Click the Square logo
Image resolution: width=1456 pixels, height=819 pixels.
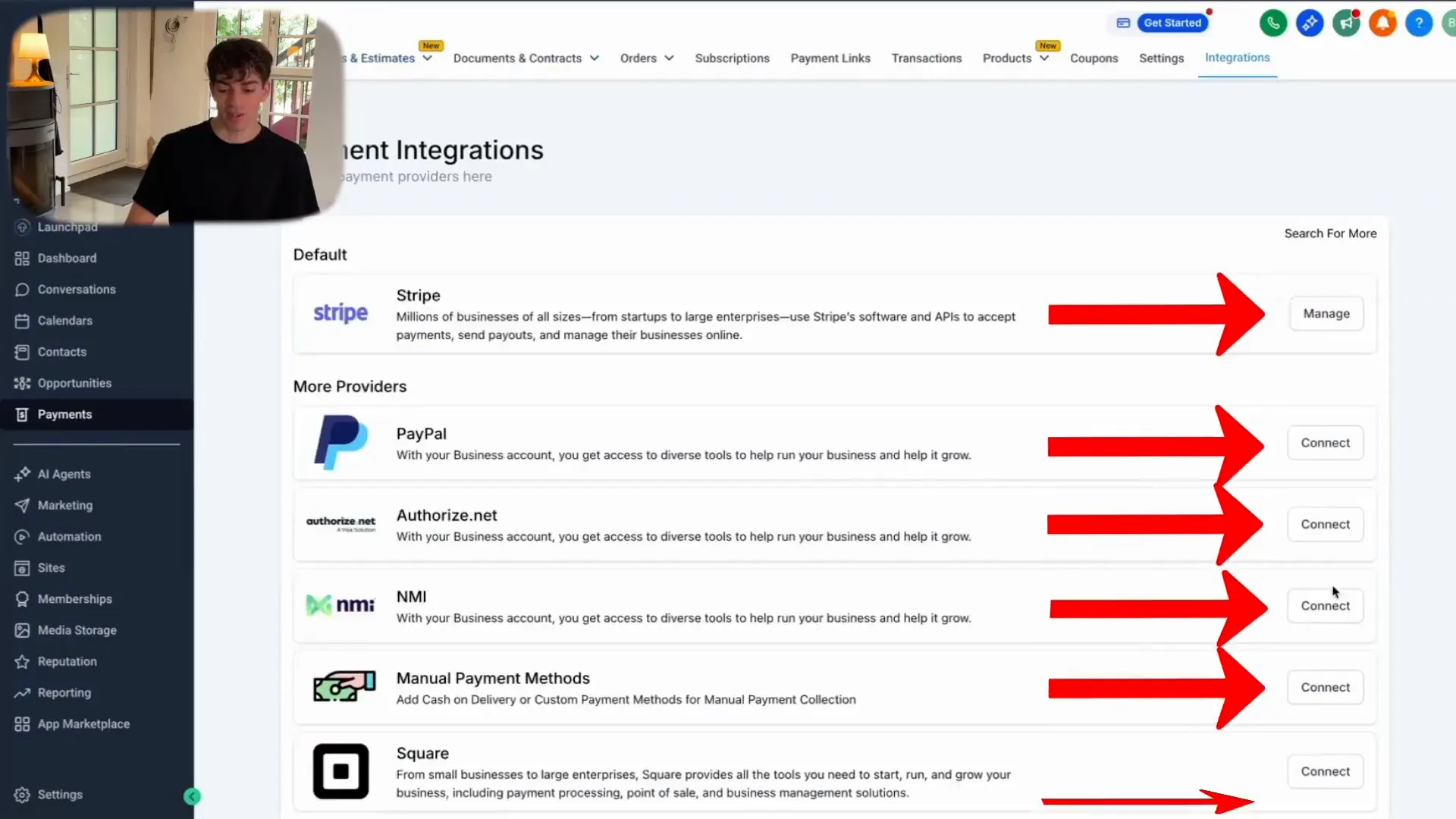[x=340, y=771]
